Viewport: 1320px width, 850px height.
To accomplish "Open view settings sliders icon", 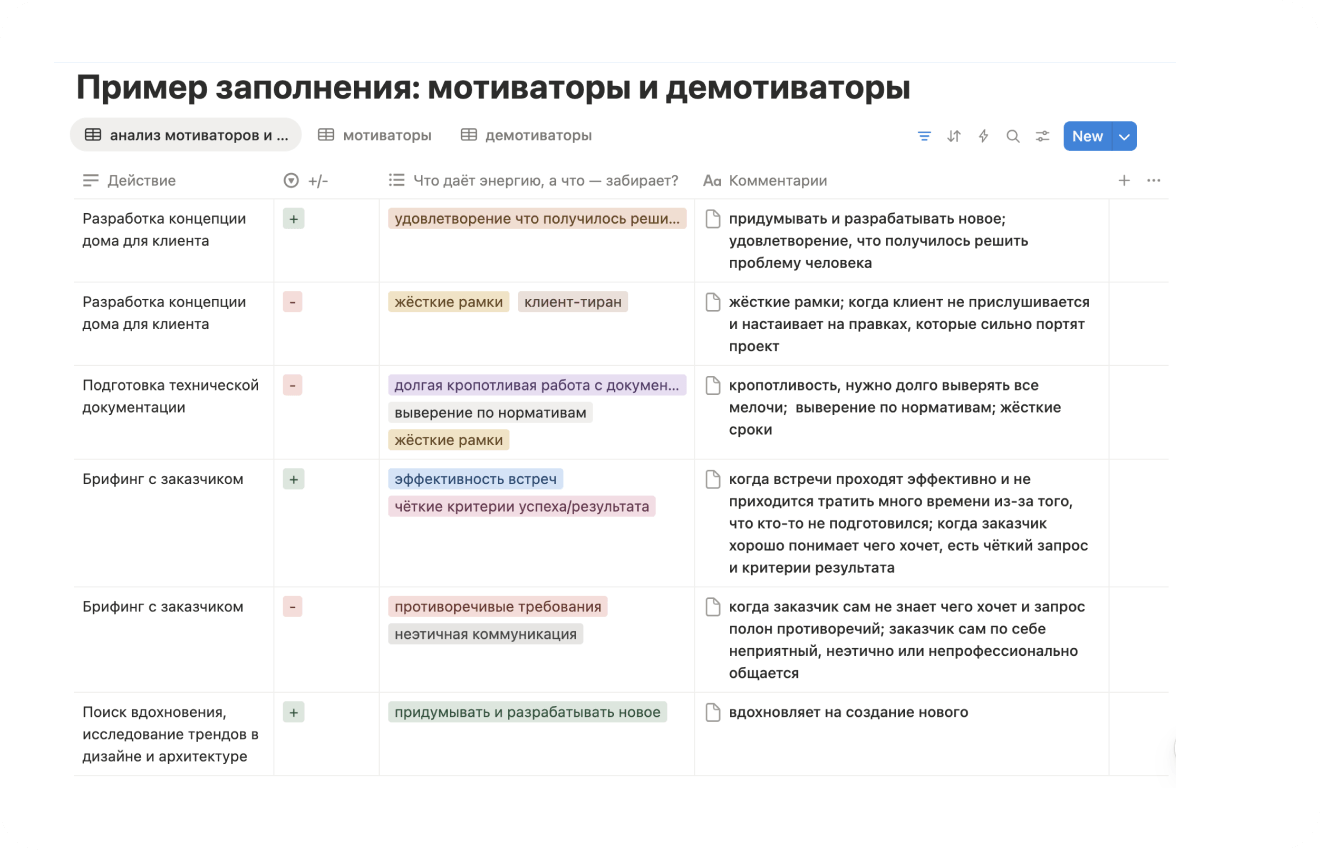I will tap(1043, 136).
